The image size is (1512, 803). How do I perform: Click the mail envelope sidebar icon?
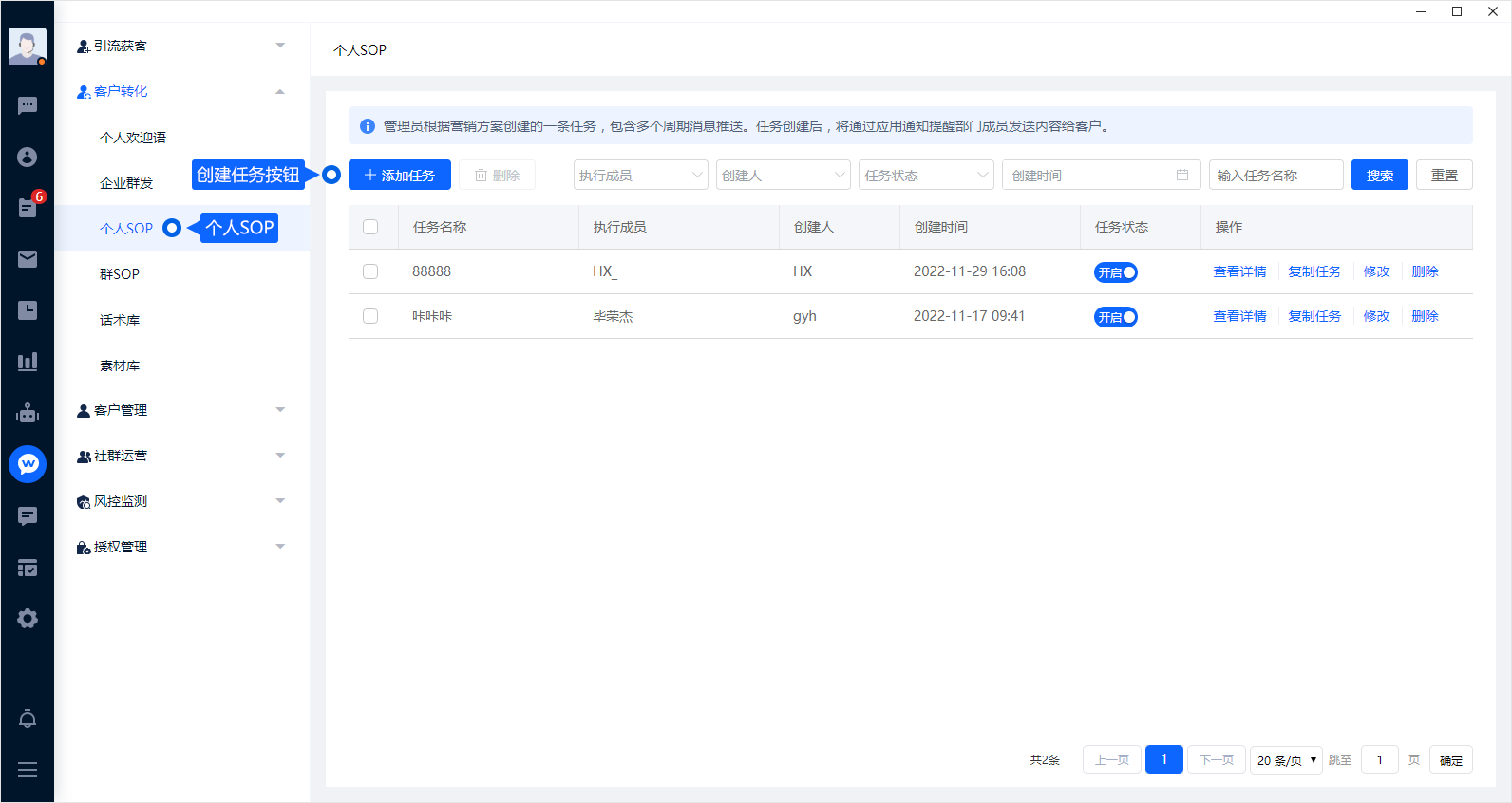[28, 259]
